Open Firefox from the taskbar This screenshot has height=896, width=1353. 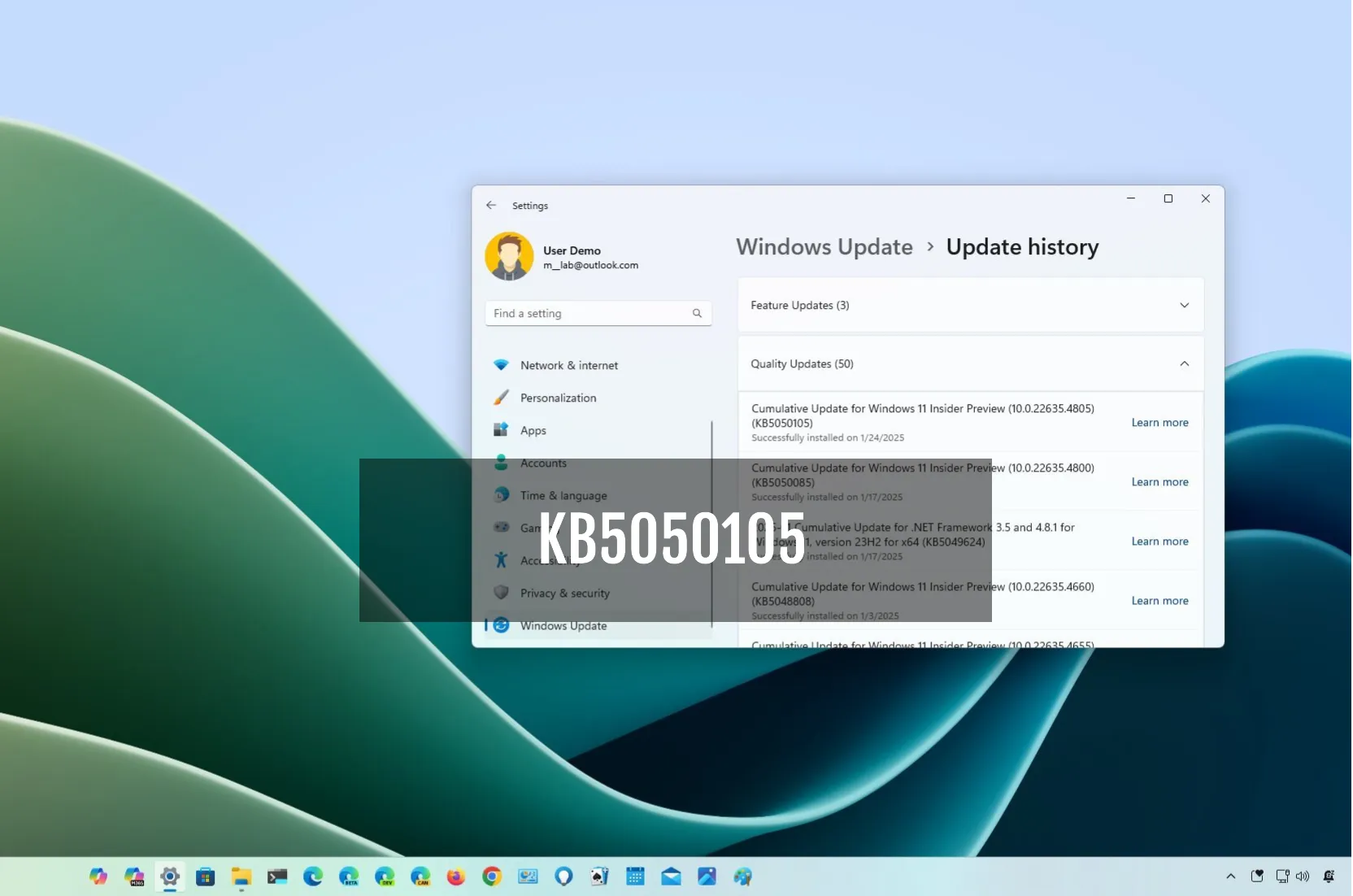point(455,876)
